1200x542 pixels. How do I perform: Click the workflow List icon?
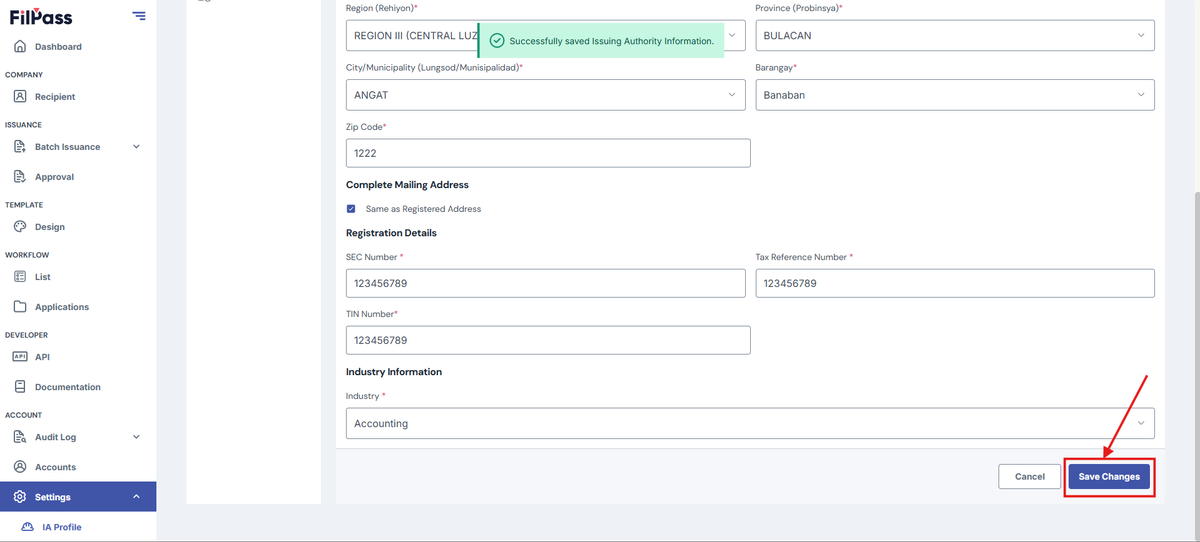click(x=20, y=277)
